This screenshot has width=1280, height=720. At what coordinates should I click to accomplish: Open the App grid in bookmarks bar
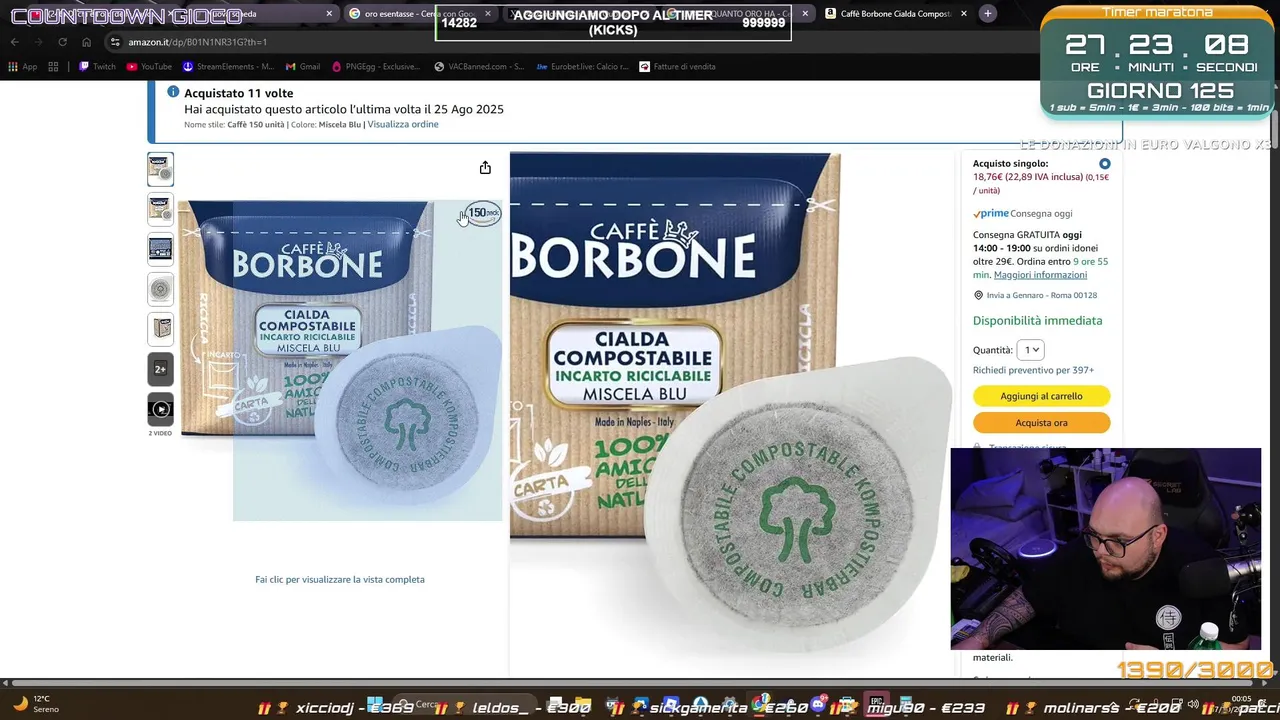tap(22, 67)
